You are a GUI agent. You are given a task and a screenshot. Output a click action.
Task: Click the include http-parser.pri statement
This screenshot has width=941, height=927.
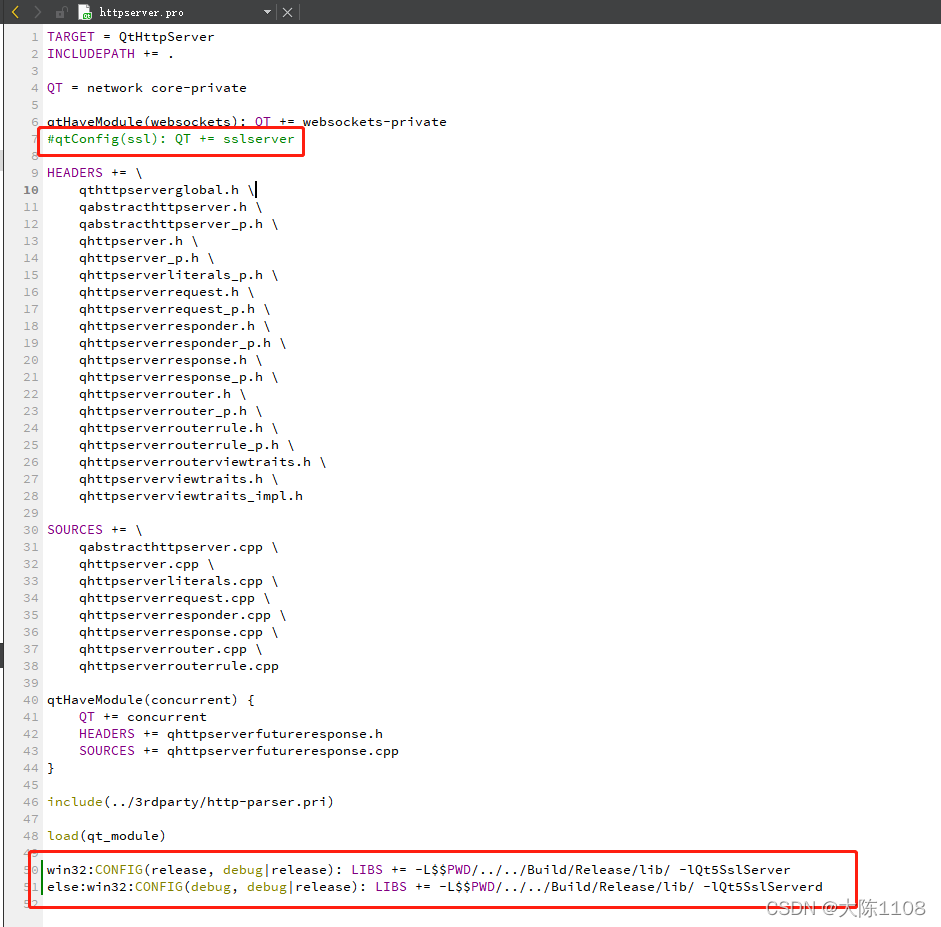[x=190, y=801]
